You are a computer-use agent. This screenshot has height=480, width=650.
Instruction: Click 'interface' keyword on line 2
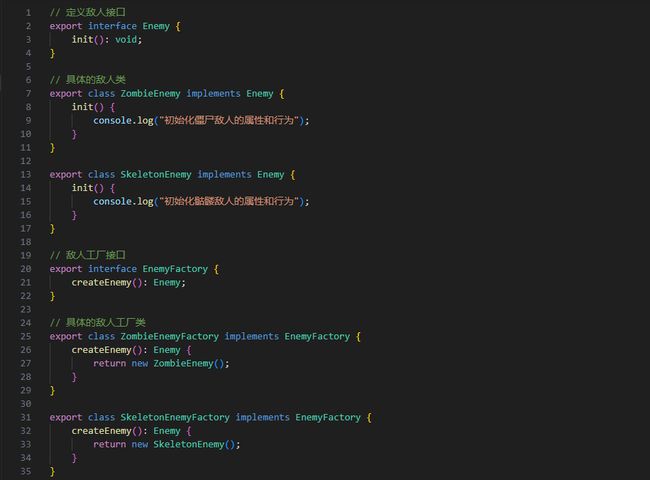pyautogui.click(x=112, y=26)
